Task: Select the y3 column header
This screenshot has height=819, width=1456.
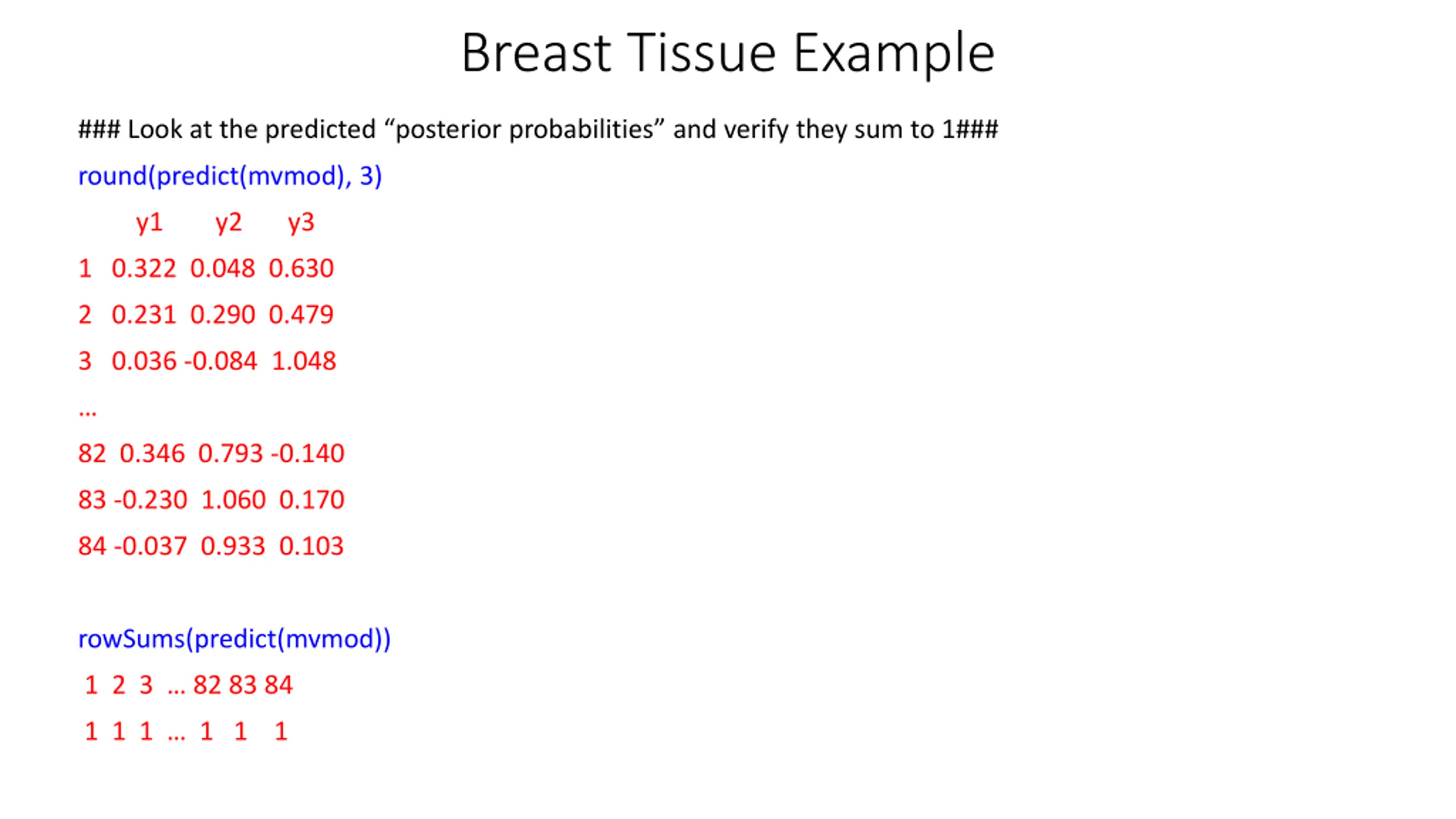Action: tap(301, 223)
